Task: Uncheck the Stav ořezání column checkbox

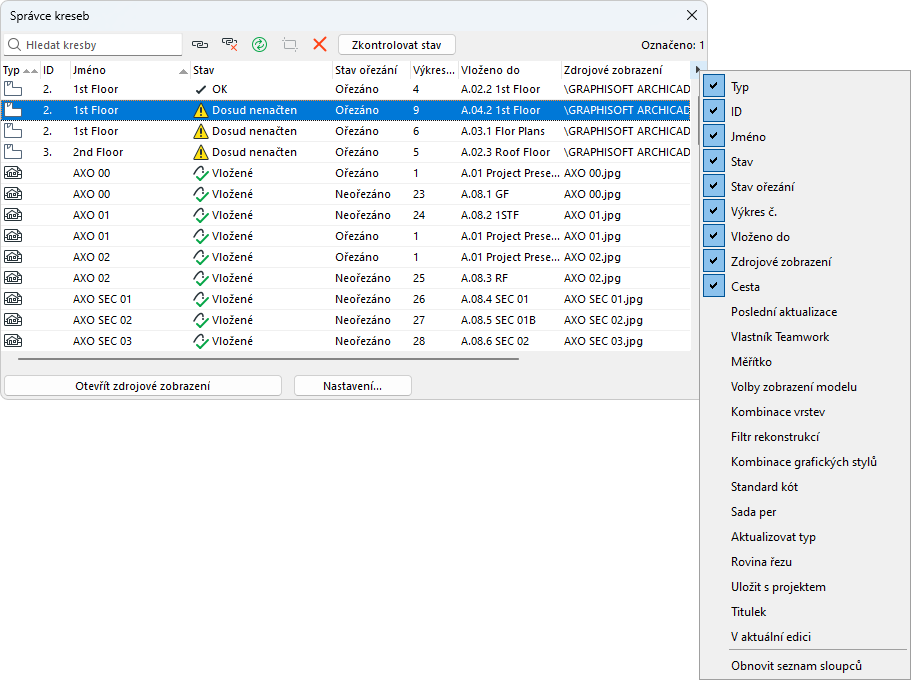Action: [714, 187]
